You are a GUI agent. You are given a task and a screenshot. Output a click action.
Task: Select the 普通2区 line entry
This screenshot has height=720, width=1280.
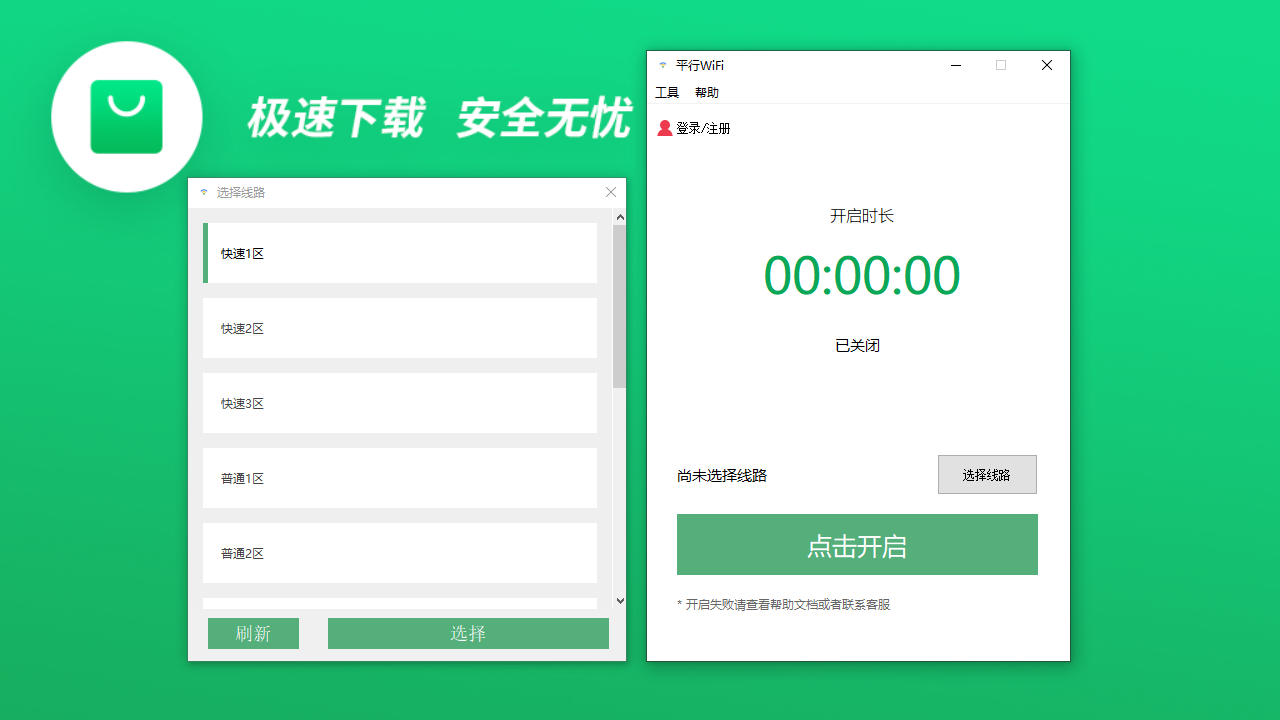[400, 553]
